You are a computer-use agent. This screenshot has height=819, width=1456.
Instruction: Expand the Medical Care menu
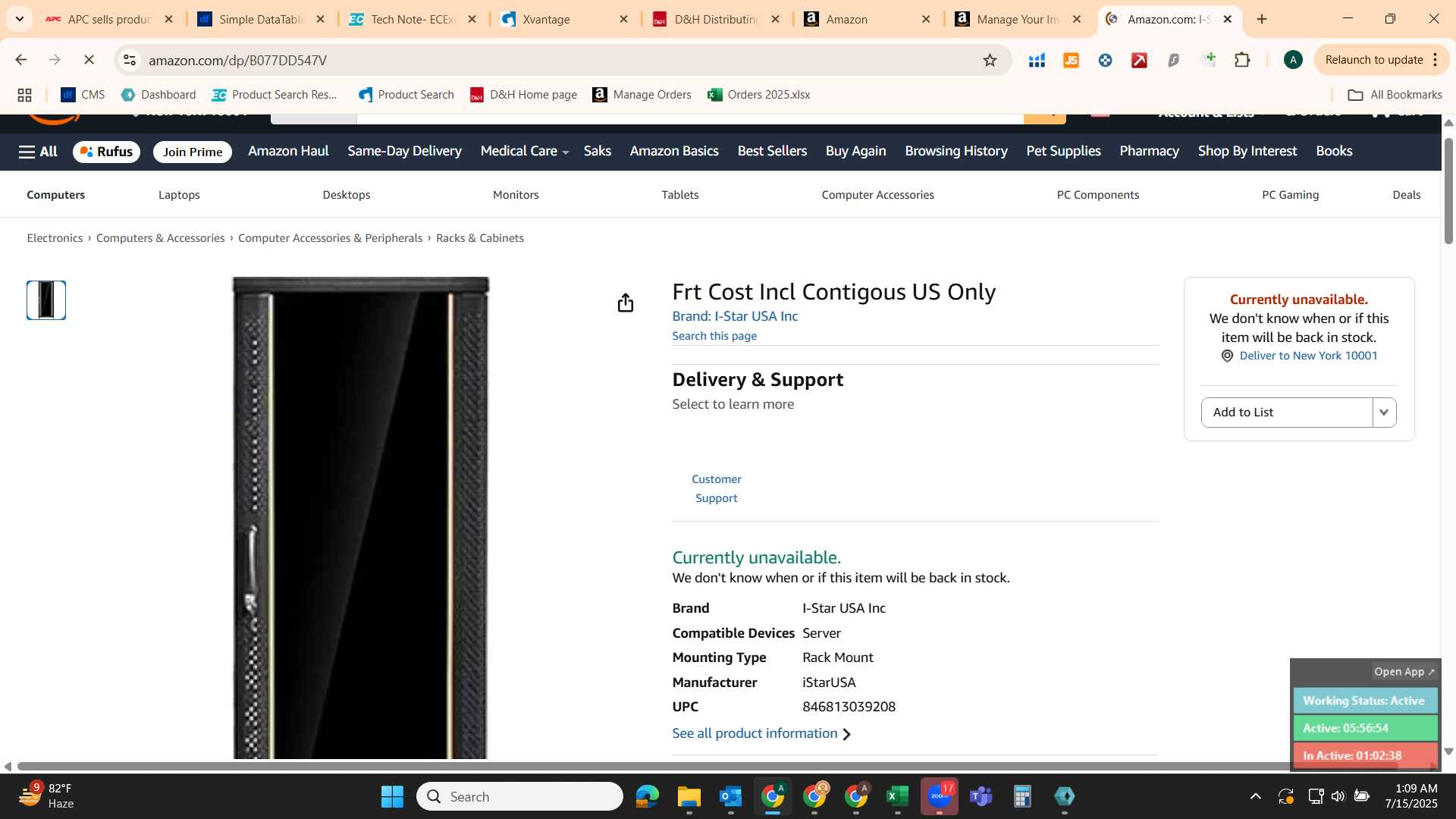[x=524, y=151]
